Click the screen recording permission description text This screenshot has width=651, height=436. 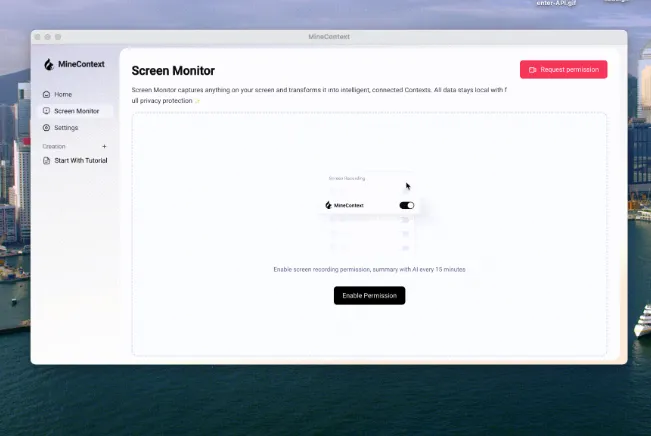369,270
